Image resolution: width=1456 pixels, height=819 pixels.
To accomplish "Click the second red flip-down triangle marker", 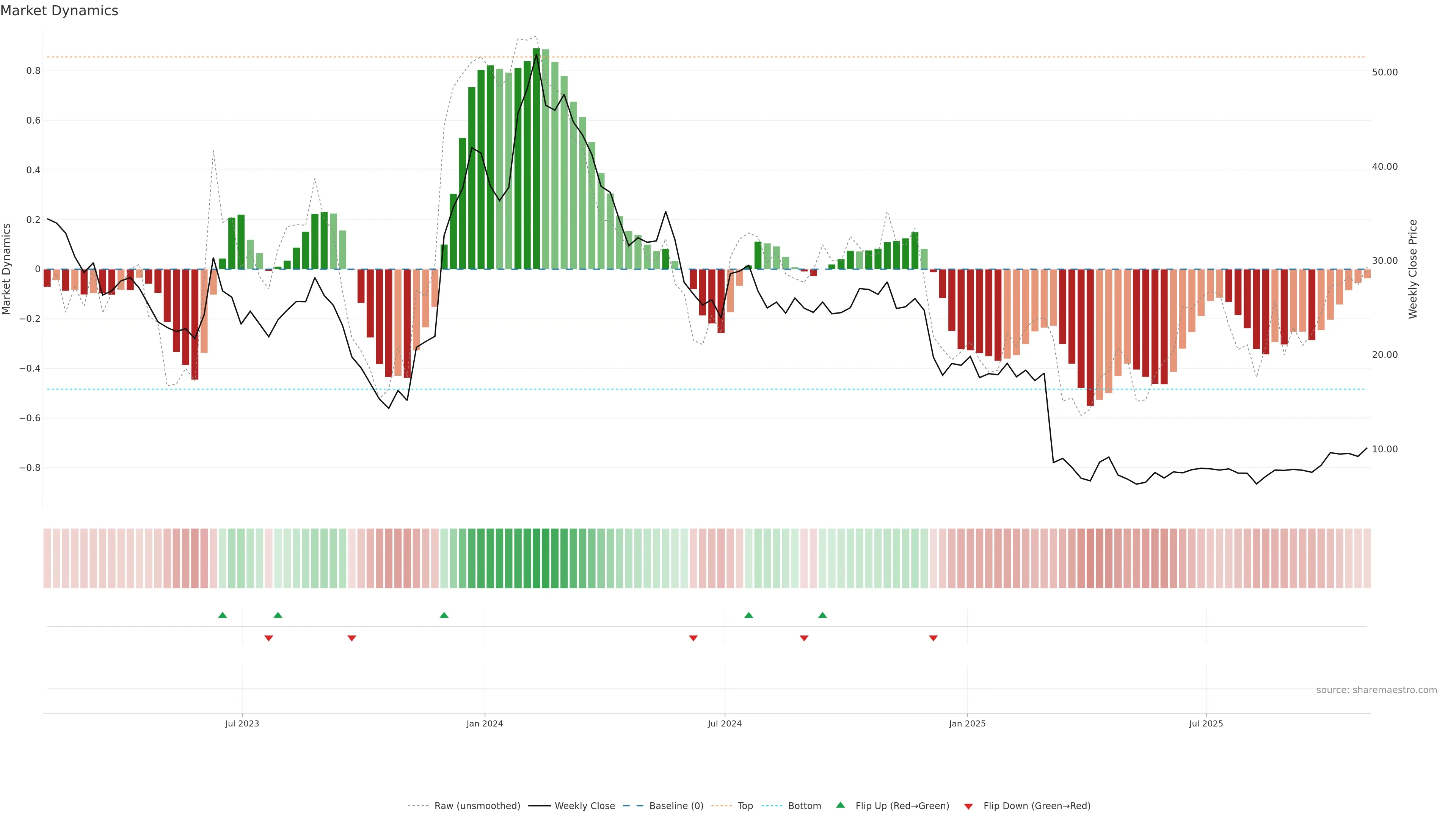I will (x=351, y=638).
